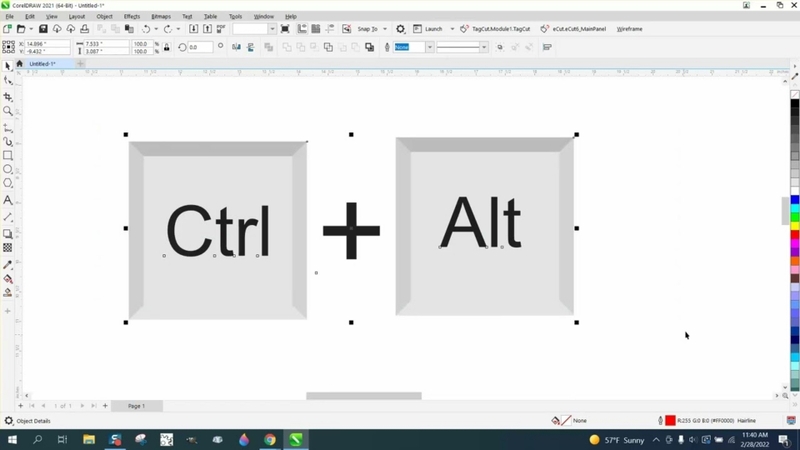Select the Drop Shadow tool
Image resolution: width=800 pixels, height=450 pixels.
point(8,234)
